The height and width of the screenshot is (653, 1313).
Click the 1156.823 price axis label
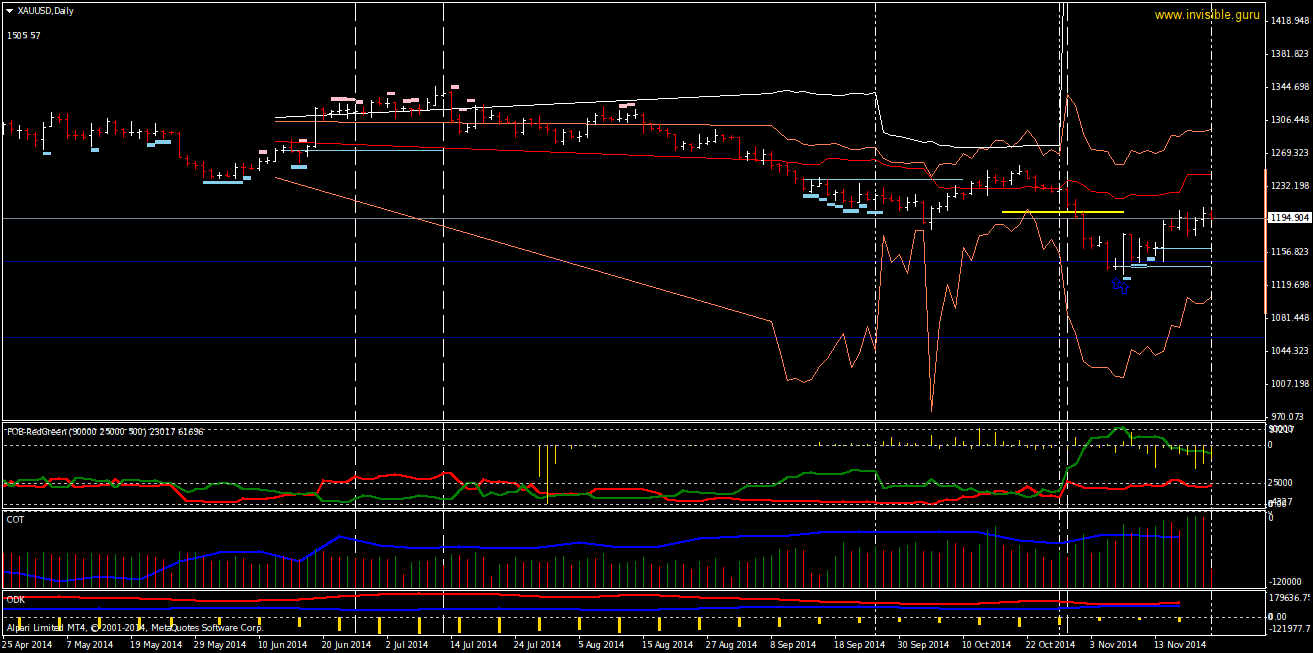(x=1290, y=252)
